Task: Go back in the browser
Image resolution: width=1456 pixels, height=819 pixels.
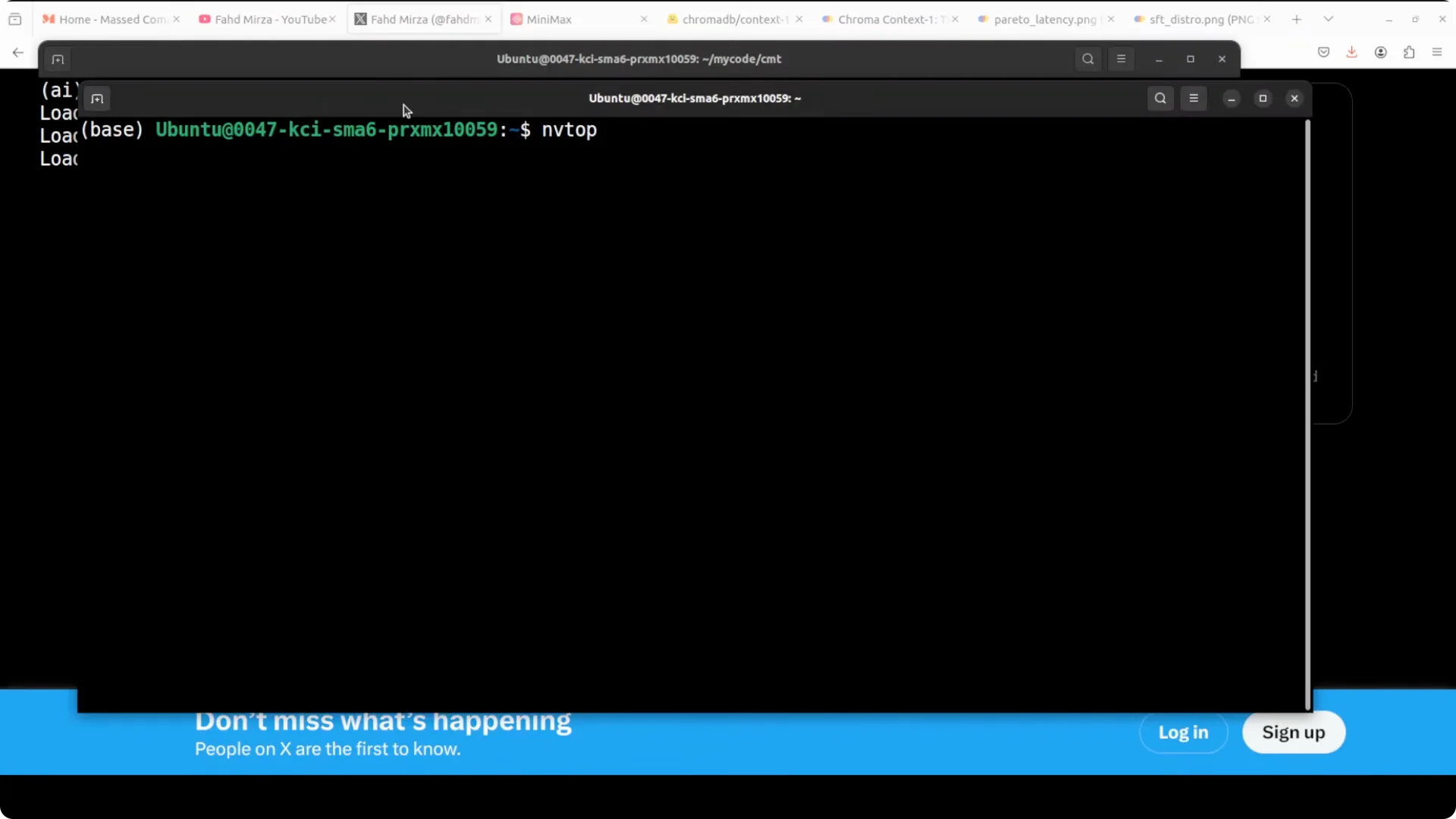Action: coord(18,52)
